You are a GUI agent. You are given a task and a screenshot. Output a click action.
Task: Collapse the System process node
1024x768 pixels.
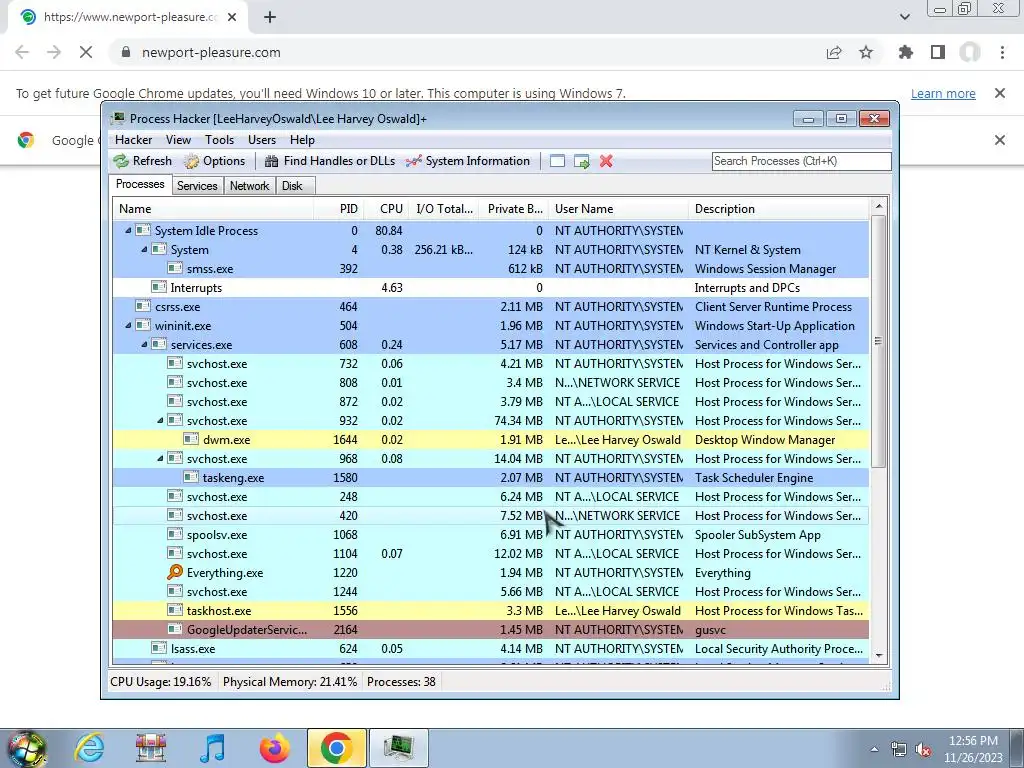[x=144, y=249]
